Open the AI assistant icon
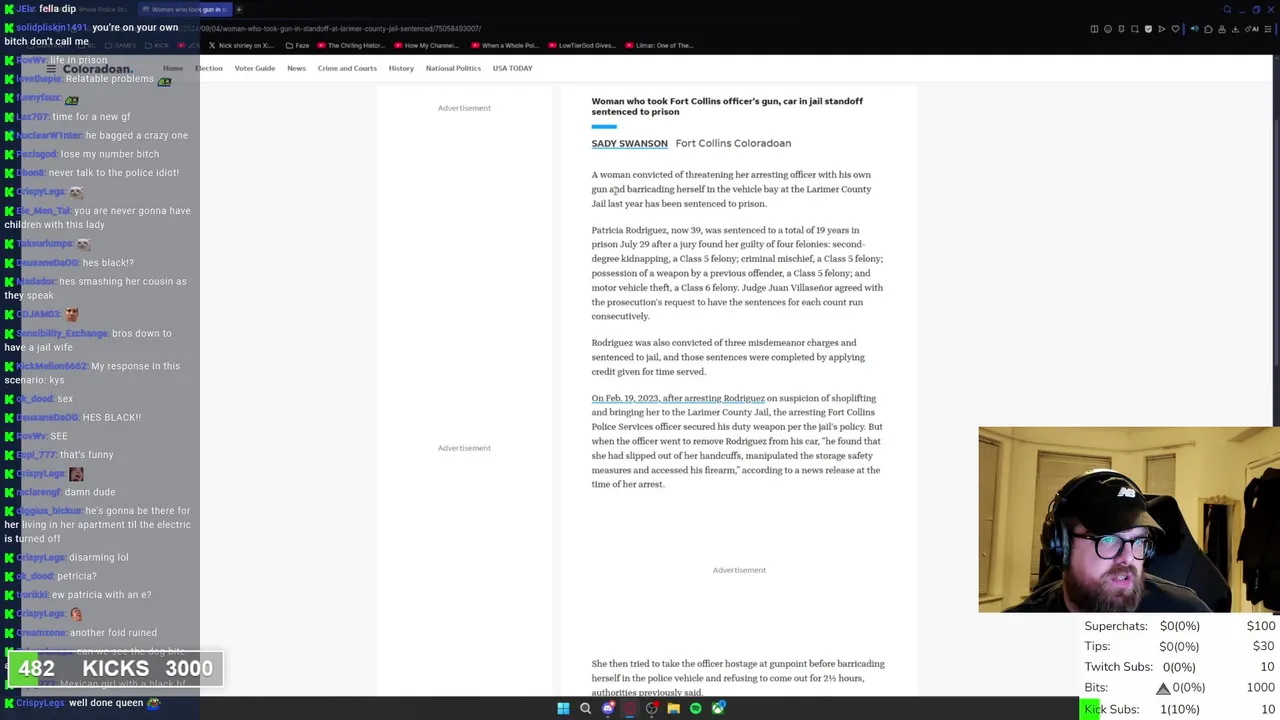This screenshot has height=720, width=1280. pyautogui.click(x=1252, y=29)
